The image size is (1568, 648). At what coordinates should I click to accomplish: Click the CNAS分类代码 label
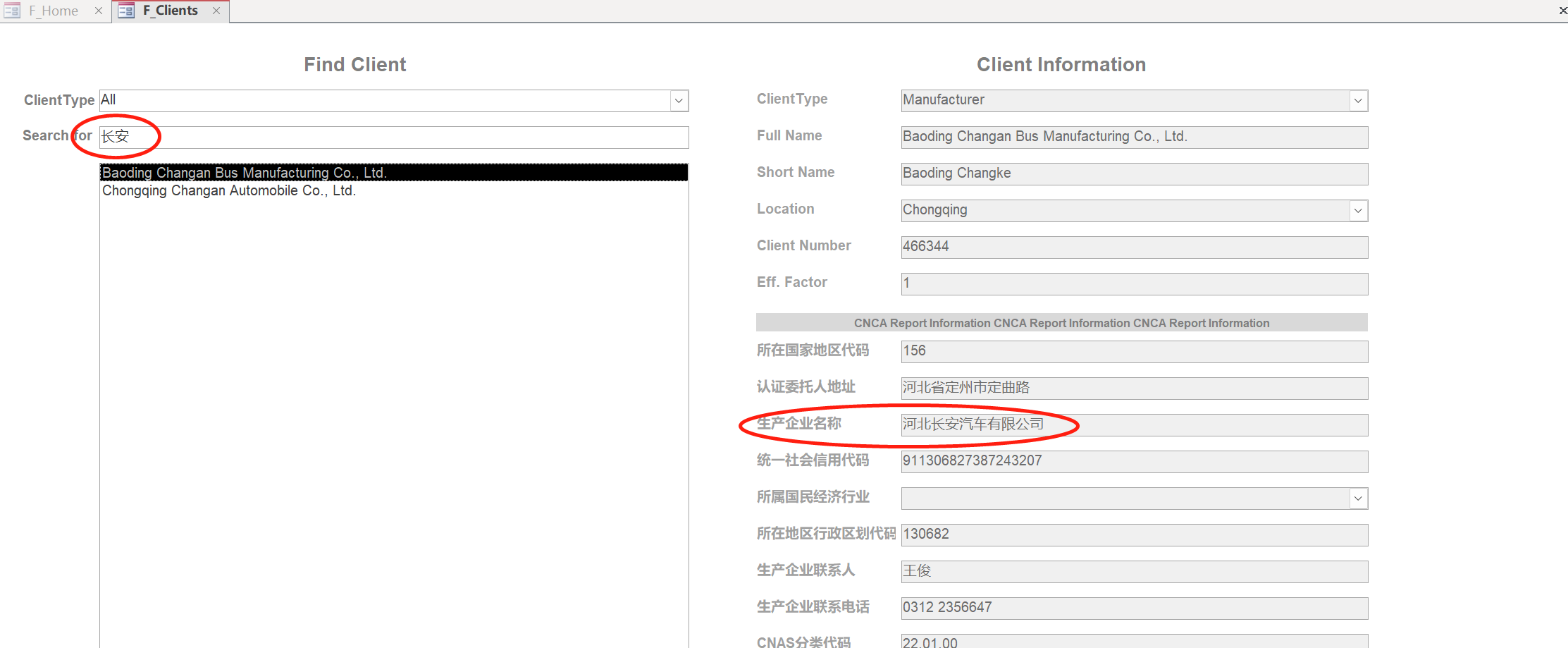[x=804, y=642]
